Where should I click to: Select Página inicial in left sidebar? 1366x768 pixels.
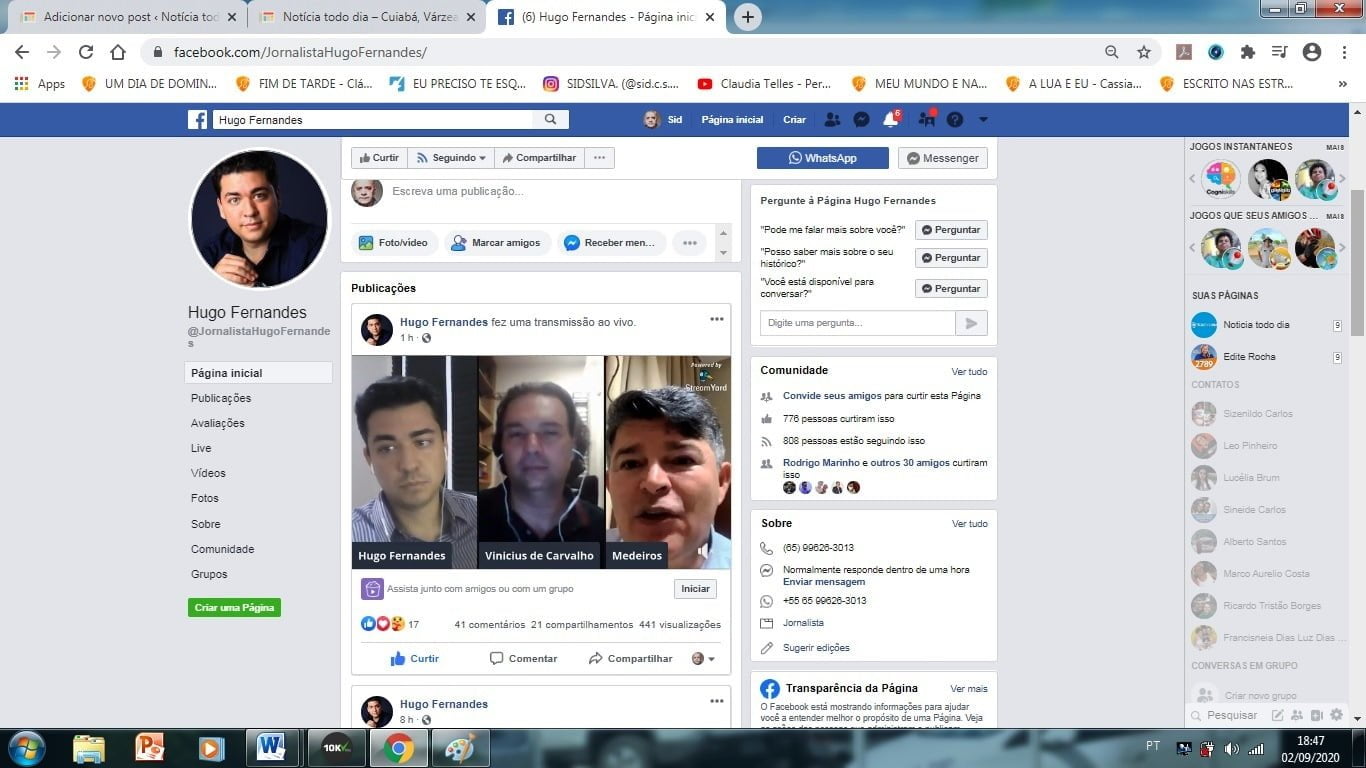point(258,373)
